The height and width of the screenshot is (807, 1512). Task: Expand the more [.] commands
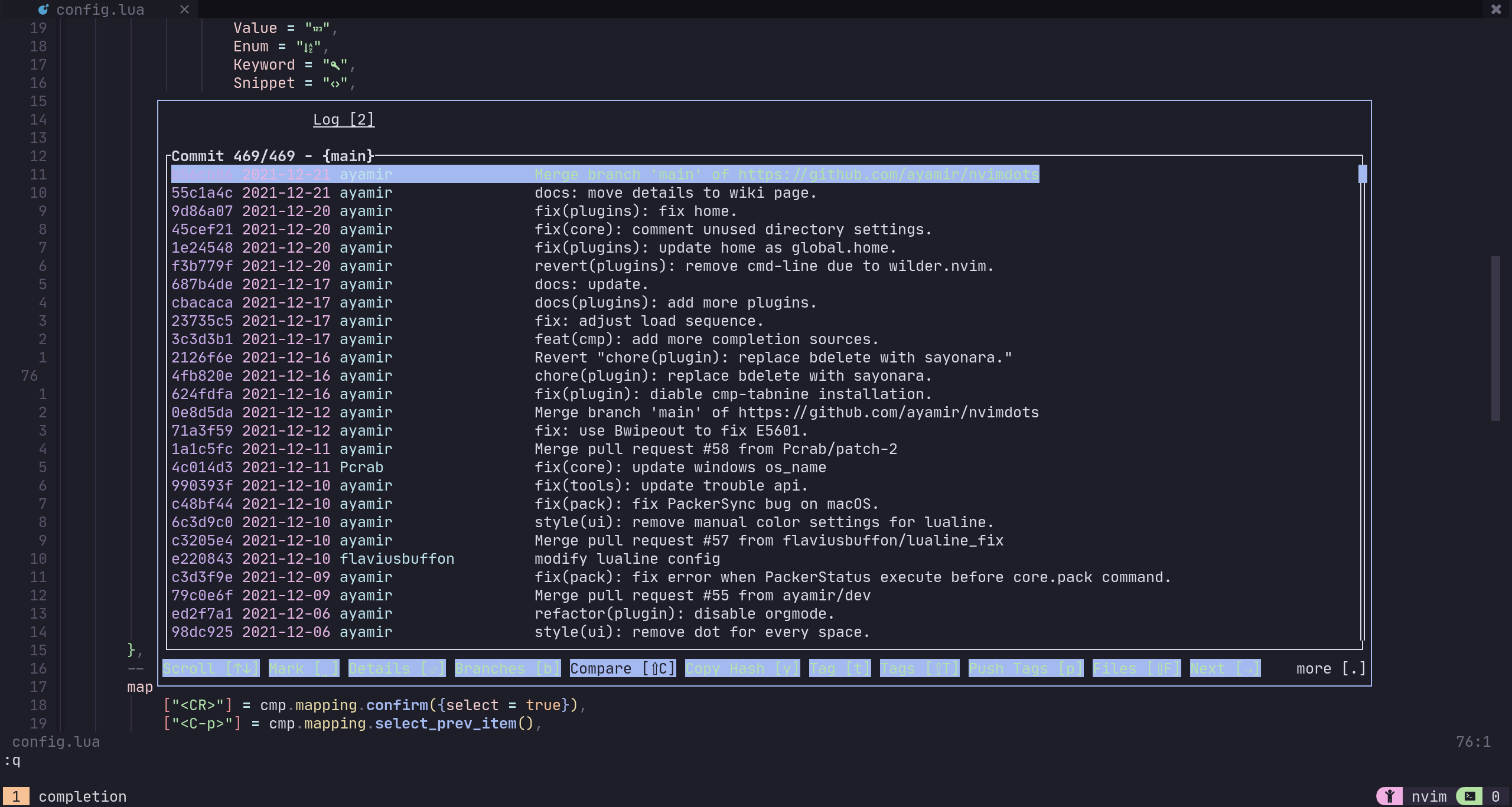click(1330, 668)
